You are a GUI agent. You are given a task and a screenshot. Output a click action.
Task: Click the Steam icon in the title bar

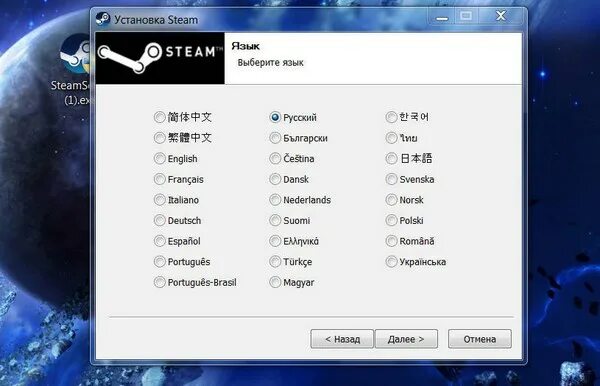[103, 20]
